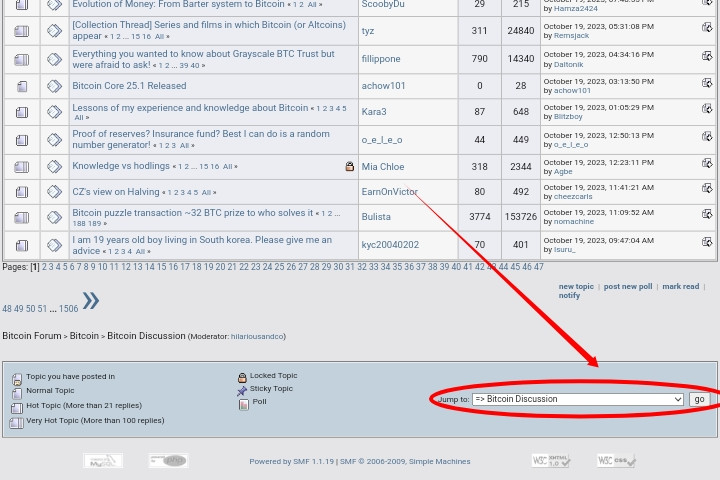The image size is (720, 480).
Task: Open topic Bitcoin Core 25.1 Released
Action: tap(129, 86)
